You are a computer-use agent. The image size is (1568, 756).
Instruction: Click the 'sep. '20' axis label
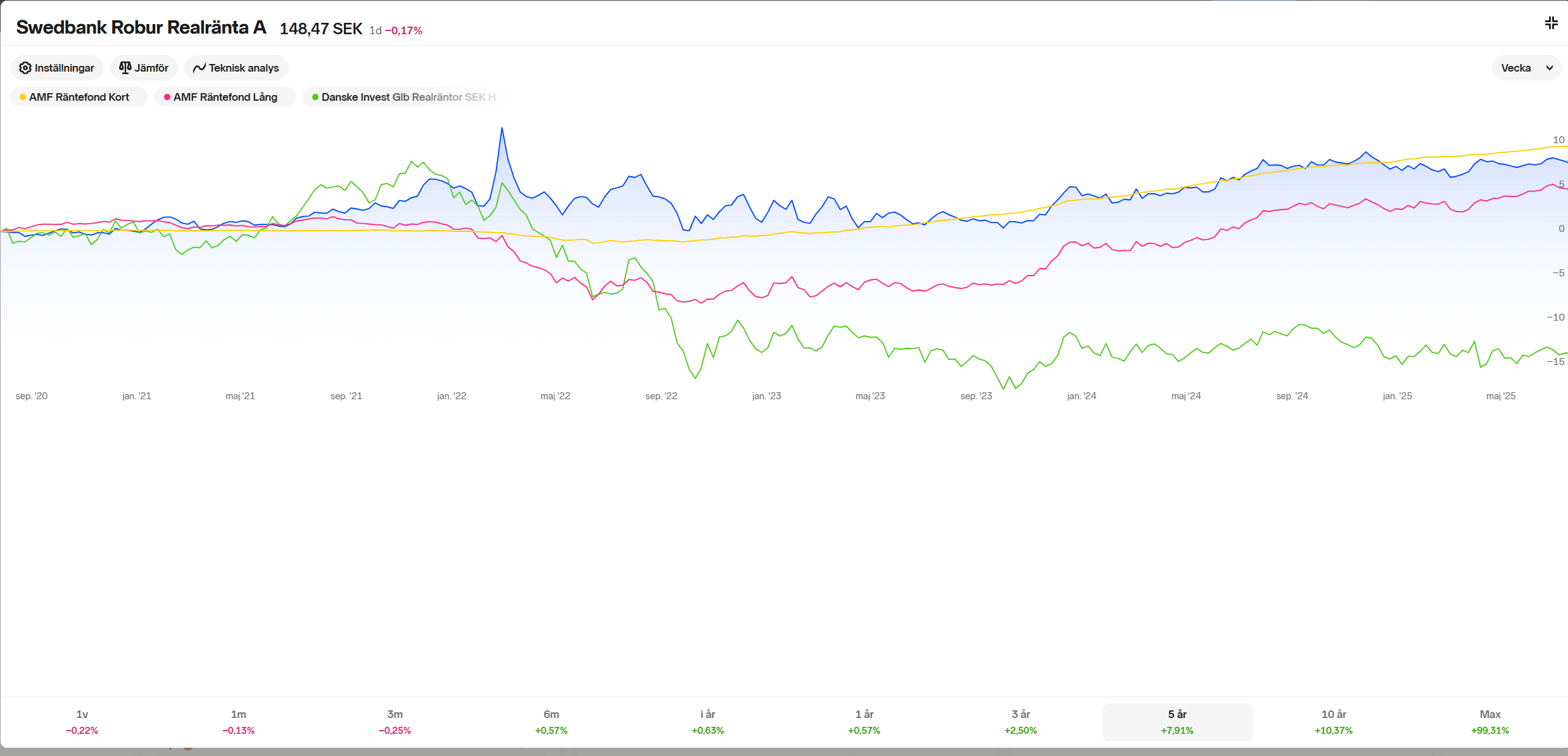pos(32,396)
